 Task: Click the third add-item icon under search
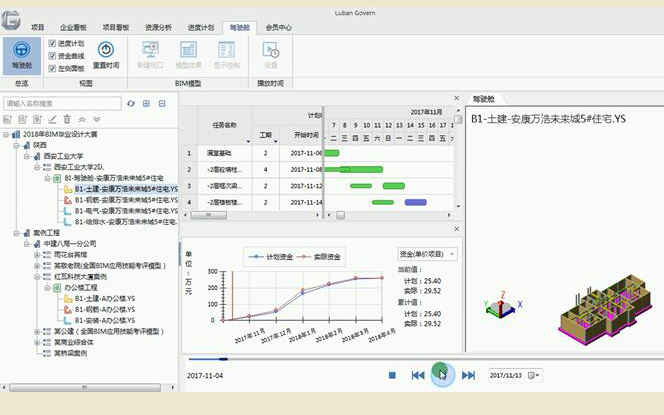click(x=37, y=119)
